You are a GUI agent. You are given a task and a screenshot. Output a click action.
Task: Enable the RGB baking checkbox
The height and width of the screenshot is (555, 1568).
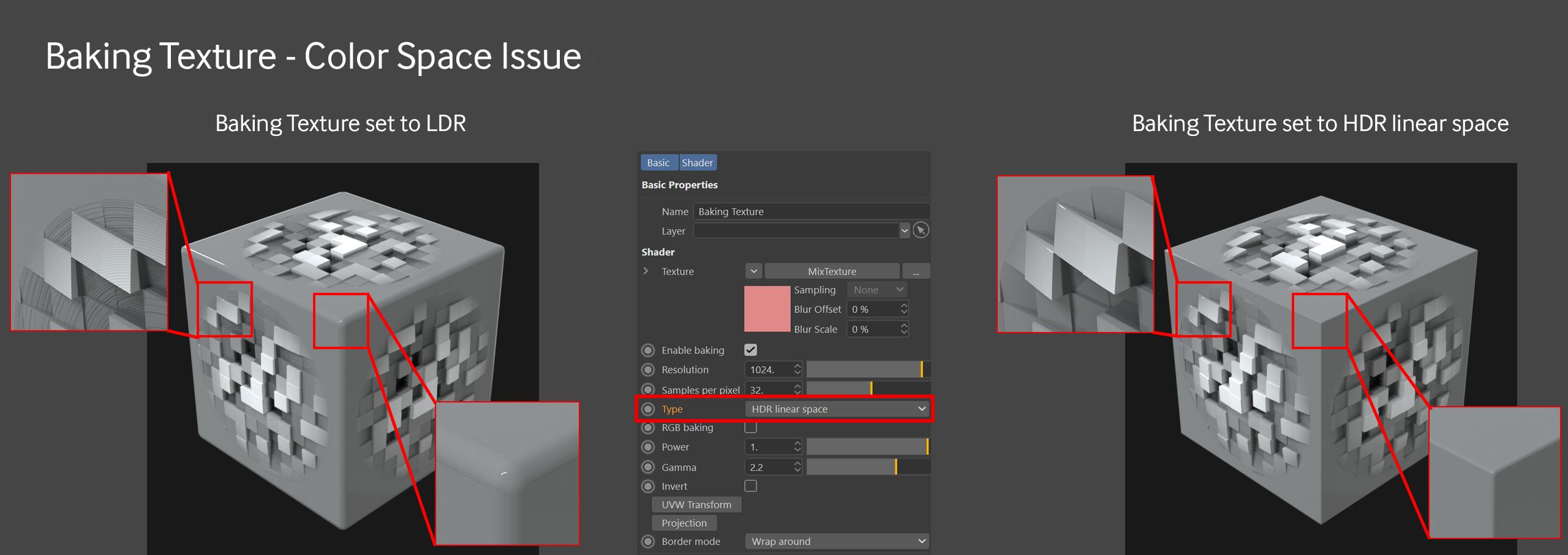(752, 427)
